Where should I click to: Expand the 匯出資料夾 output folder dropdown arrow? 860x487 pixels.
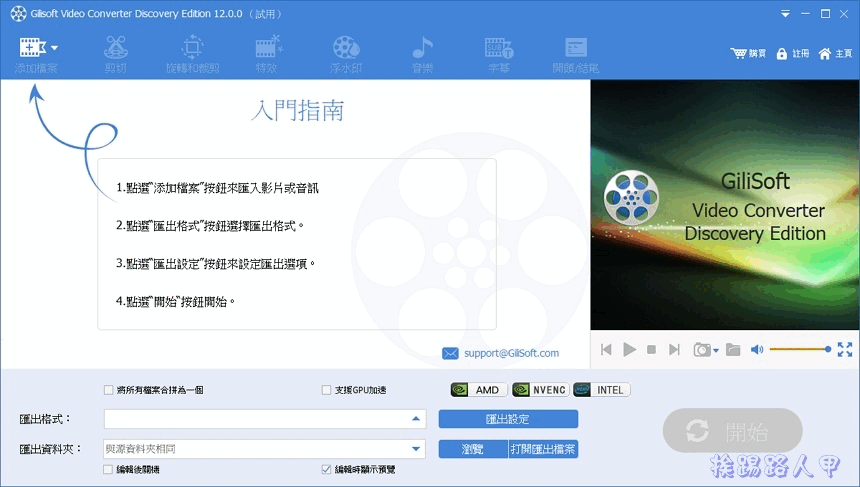point(416,449)
